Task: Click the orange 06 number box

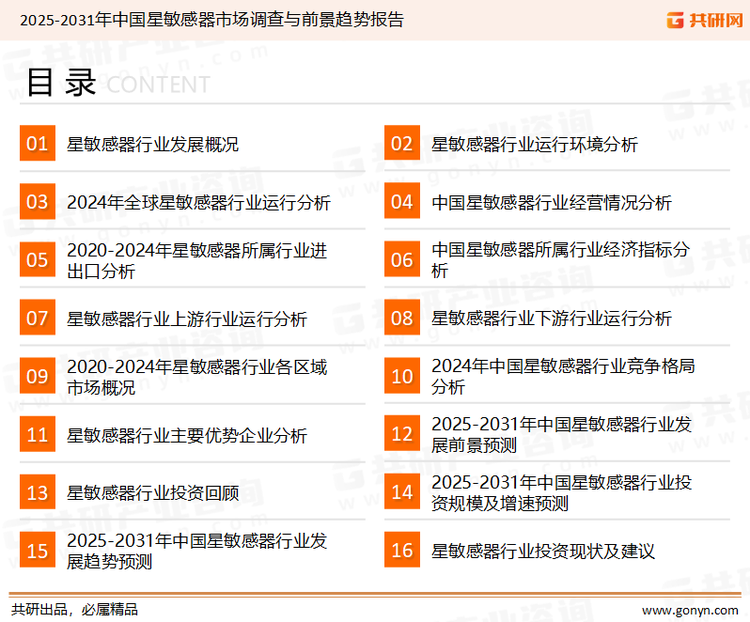Action: (x=402, y=259)
